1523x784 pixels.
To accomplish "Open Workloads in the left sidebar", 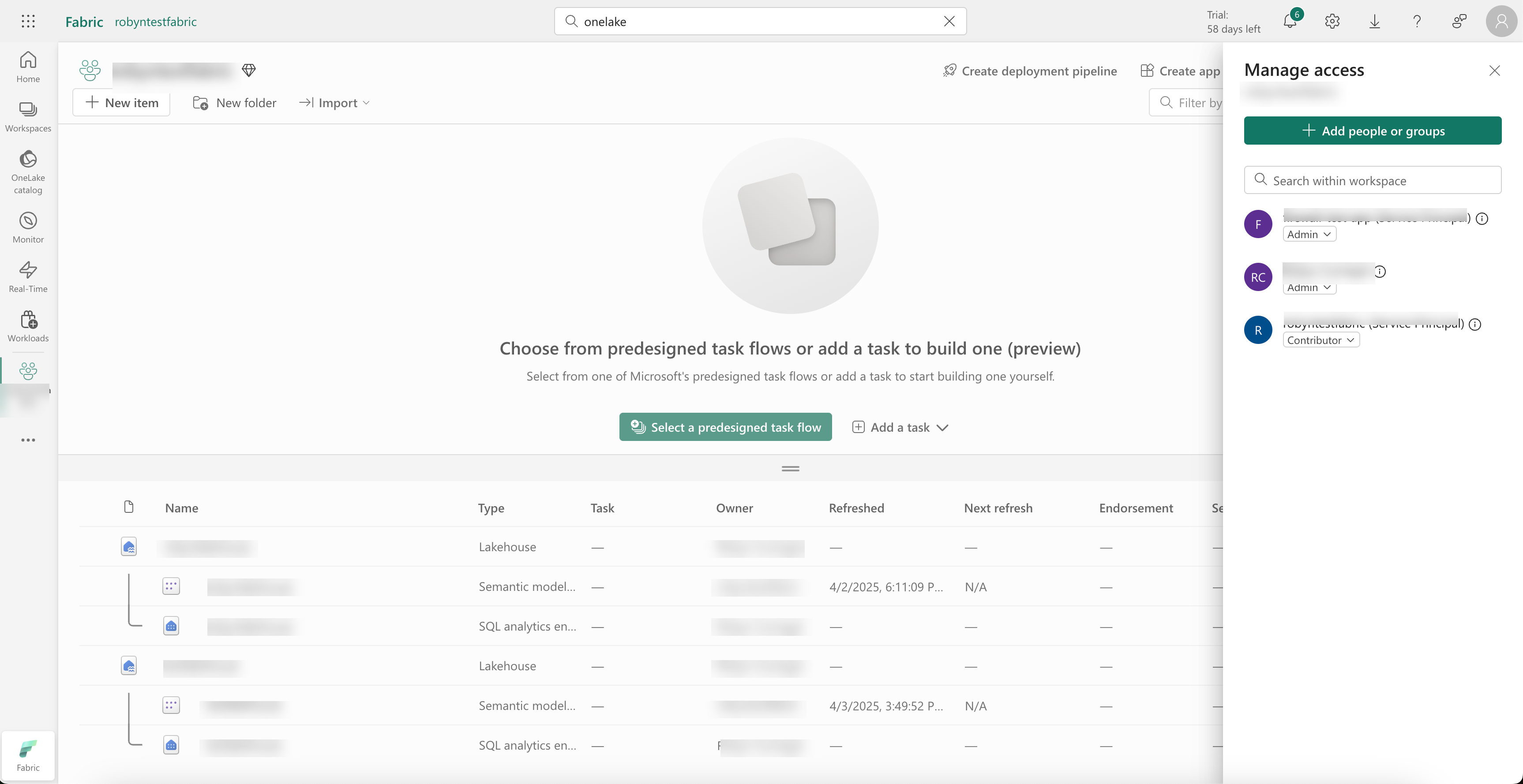I will 28,326.
